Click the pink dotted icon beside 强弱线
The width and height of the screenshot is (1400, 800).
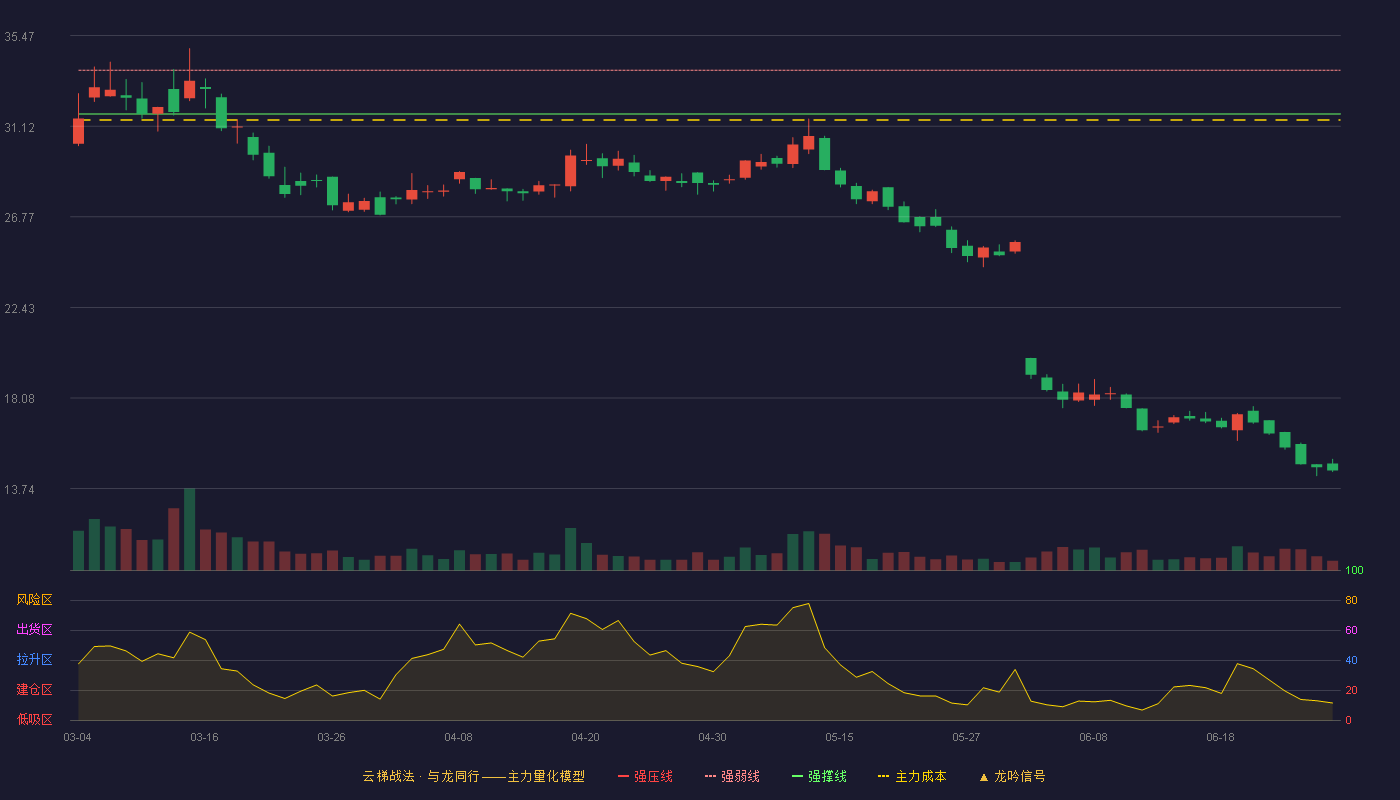711,776
